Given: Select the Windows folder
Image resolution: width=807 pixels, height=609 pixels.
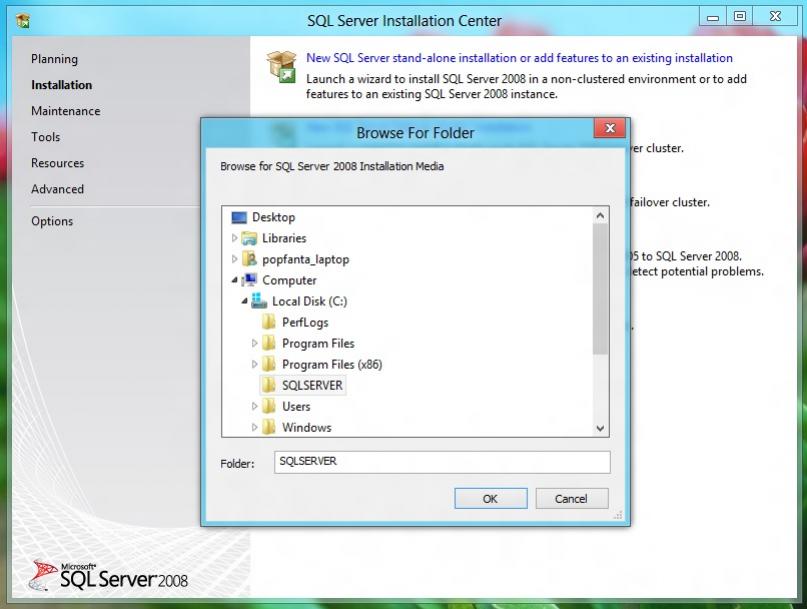Looking at the screenshot, I should coord(307,427).
